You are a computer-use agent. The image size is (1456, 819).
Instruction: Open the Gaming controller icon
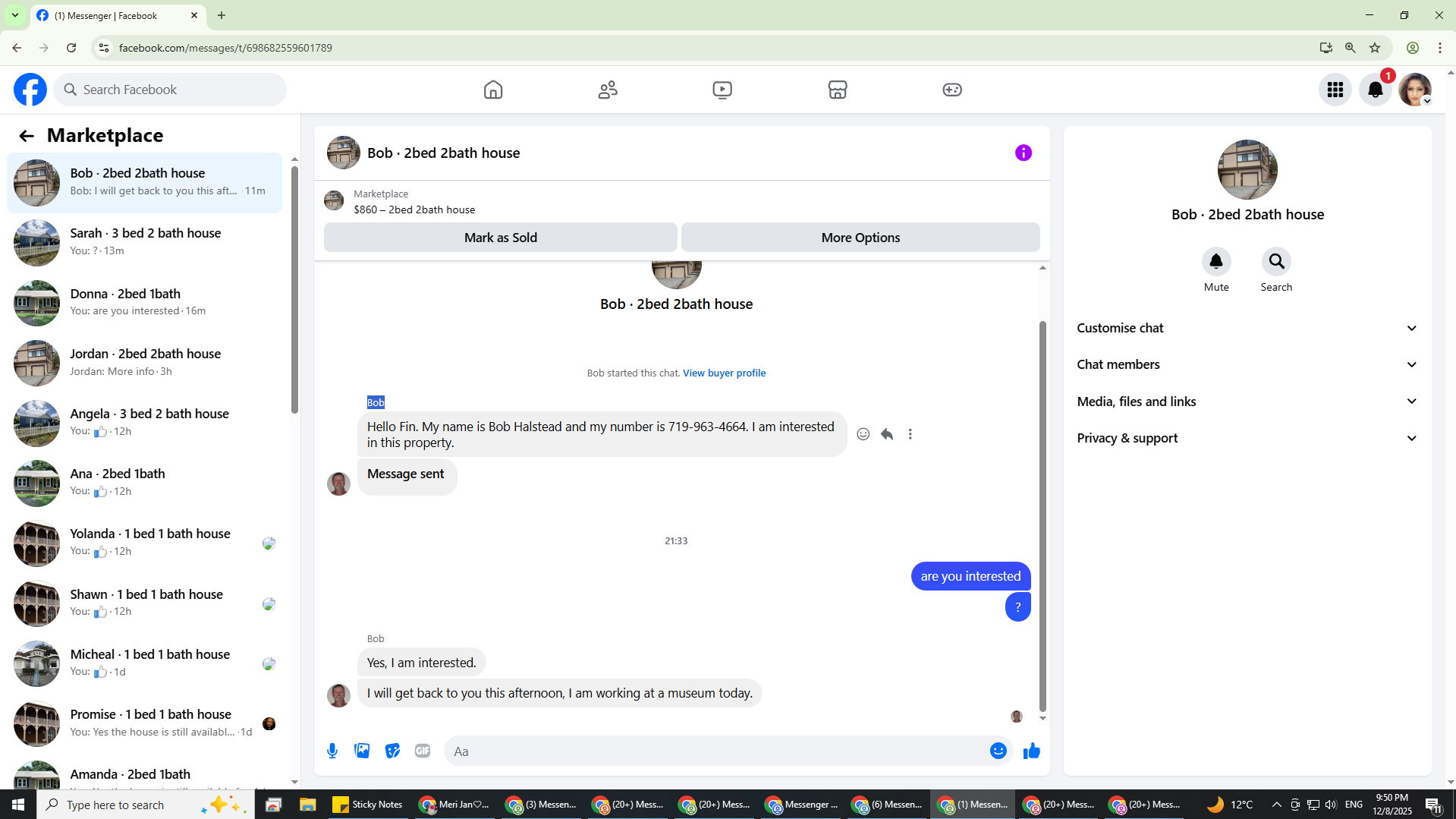pyautogui.click(x=952, y=90)
